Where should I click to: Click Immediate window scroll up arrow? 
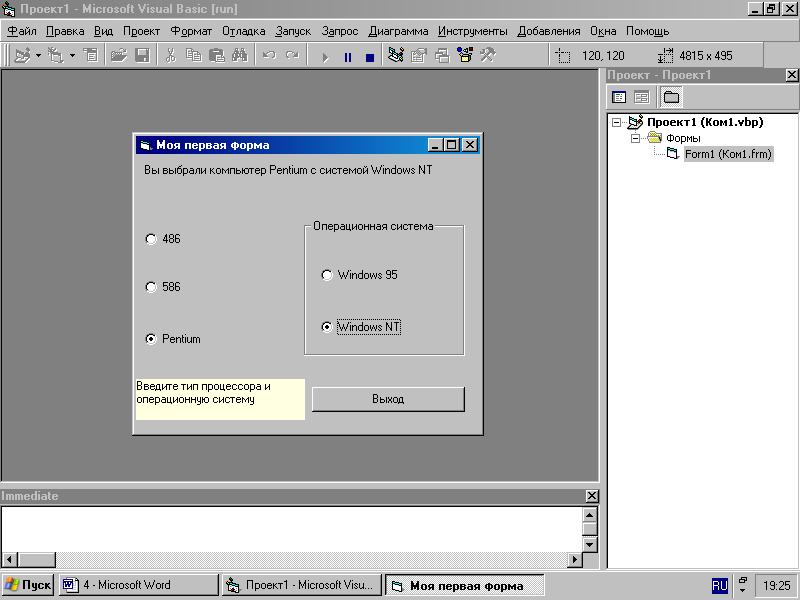589,515
